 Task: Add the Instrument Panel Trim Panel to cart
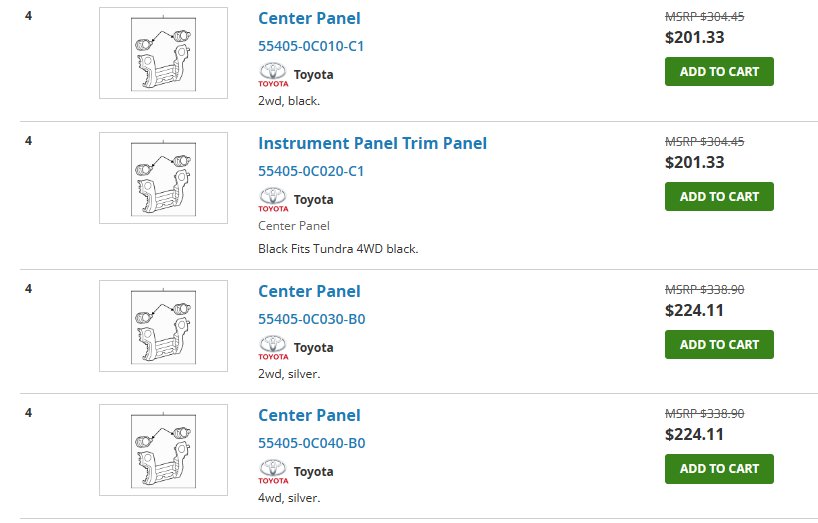(x=719, y=197)
